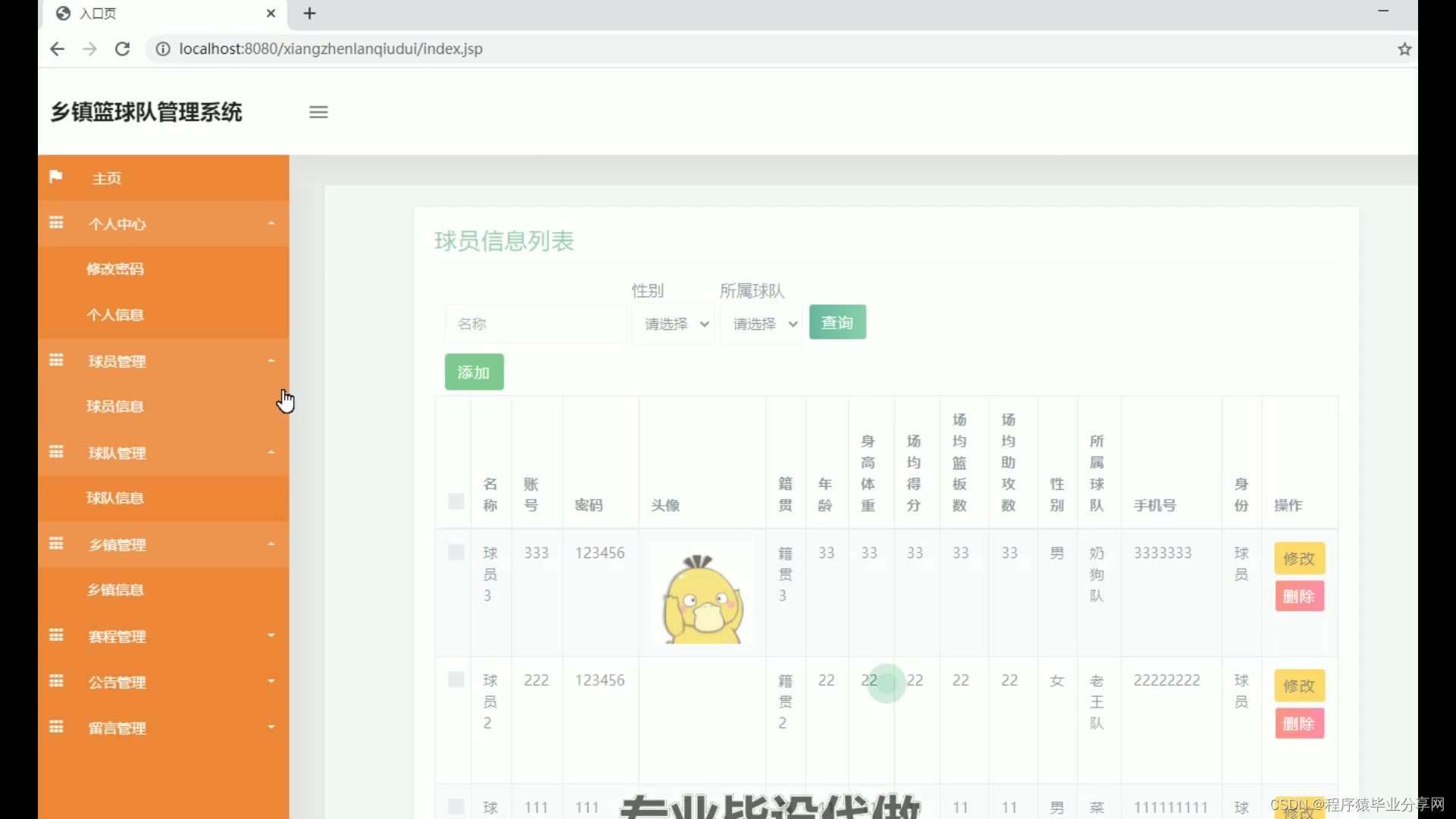
Task: Go to 主页 in sidebar
Action: tap(106, 178)
